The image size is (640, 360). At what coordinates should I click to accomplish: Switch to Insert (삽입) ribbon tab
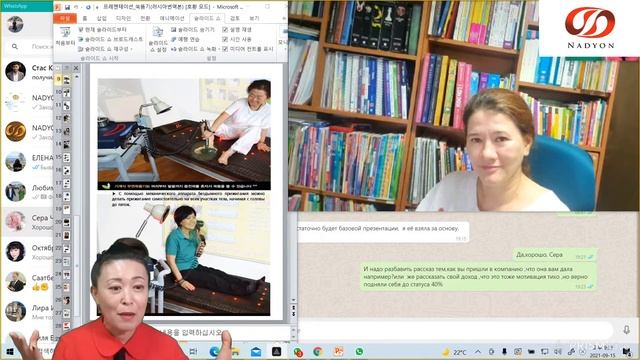coord(102,18)
